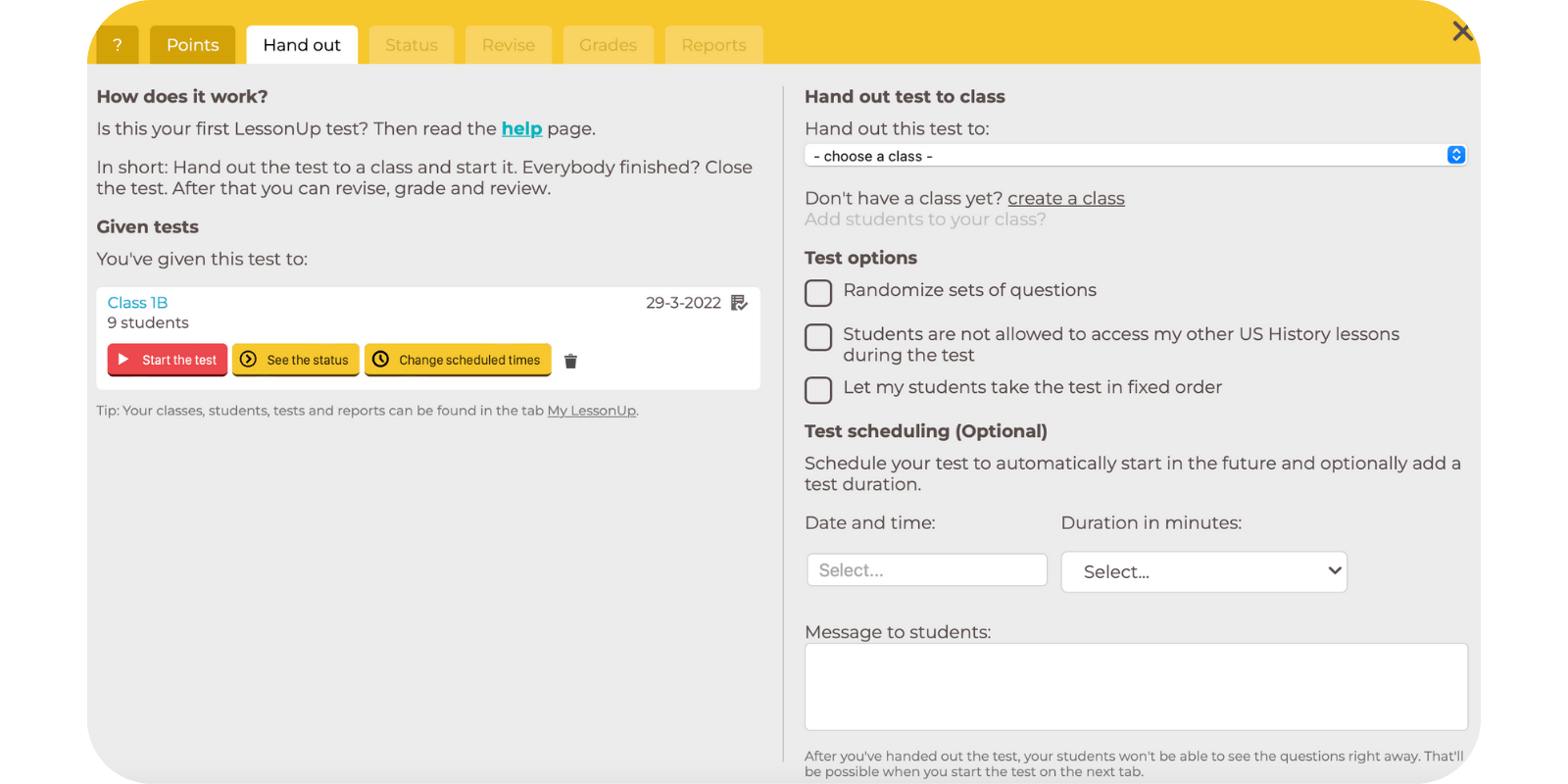Follow the help page link
1568x784 pixels.
[x=521, y=128]
